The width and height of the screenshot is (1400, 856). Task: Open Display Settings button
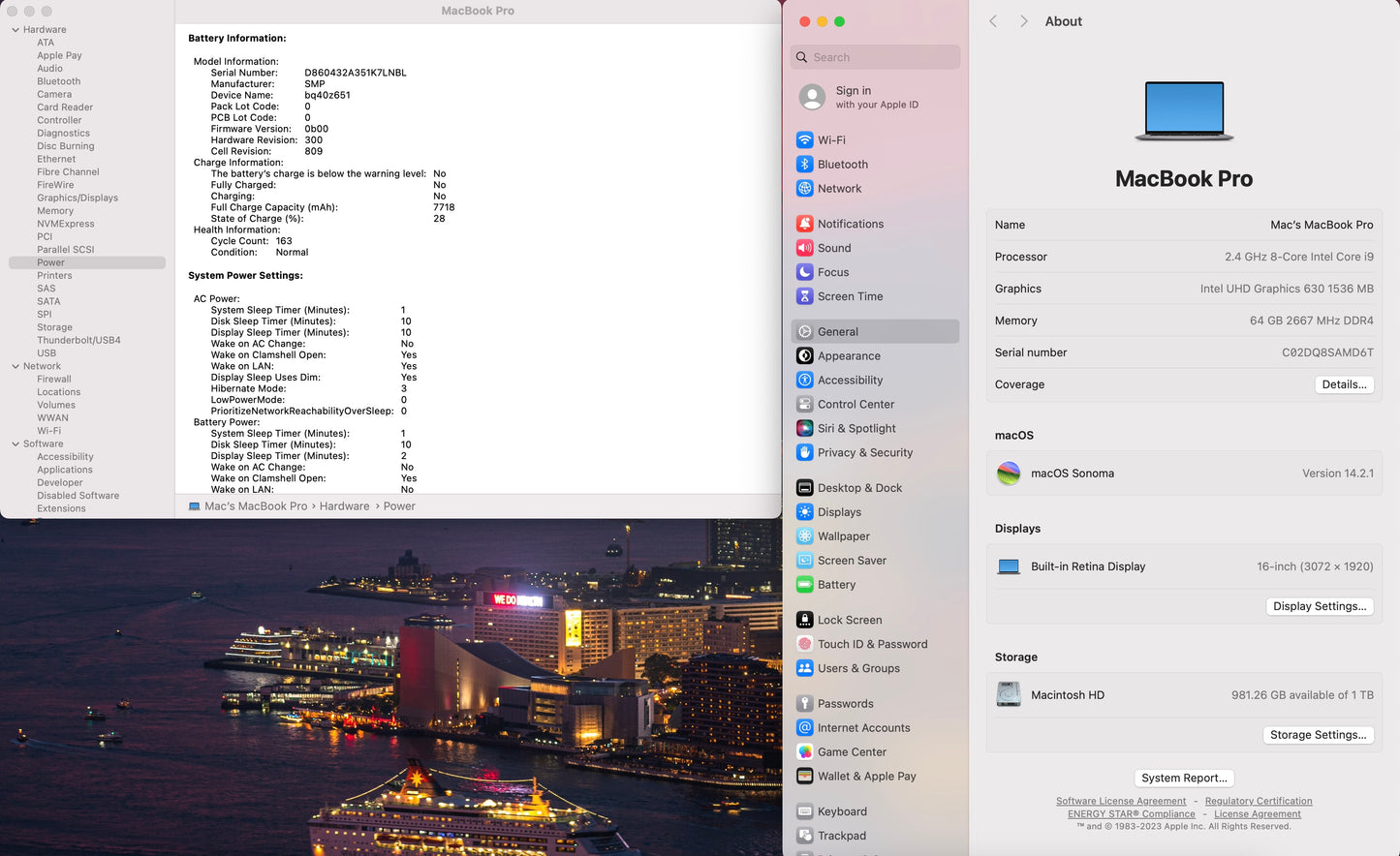tap(1320, 606)
